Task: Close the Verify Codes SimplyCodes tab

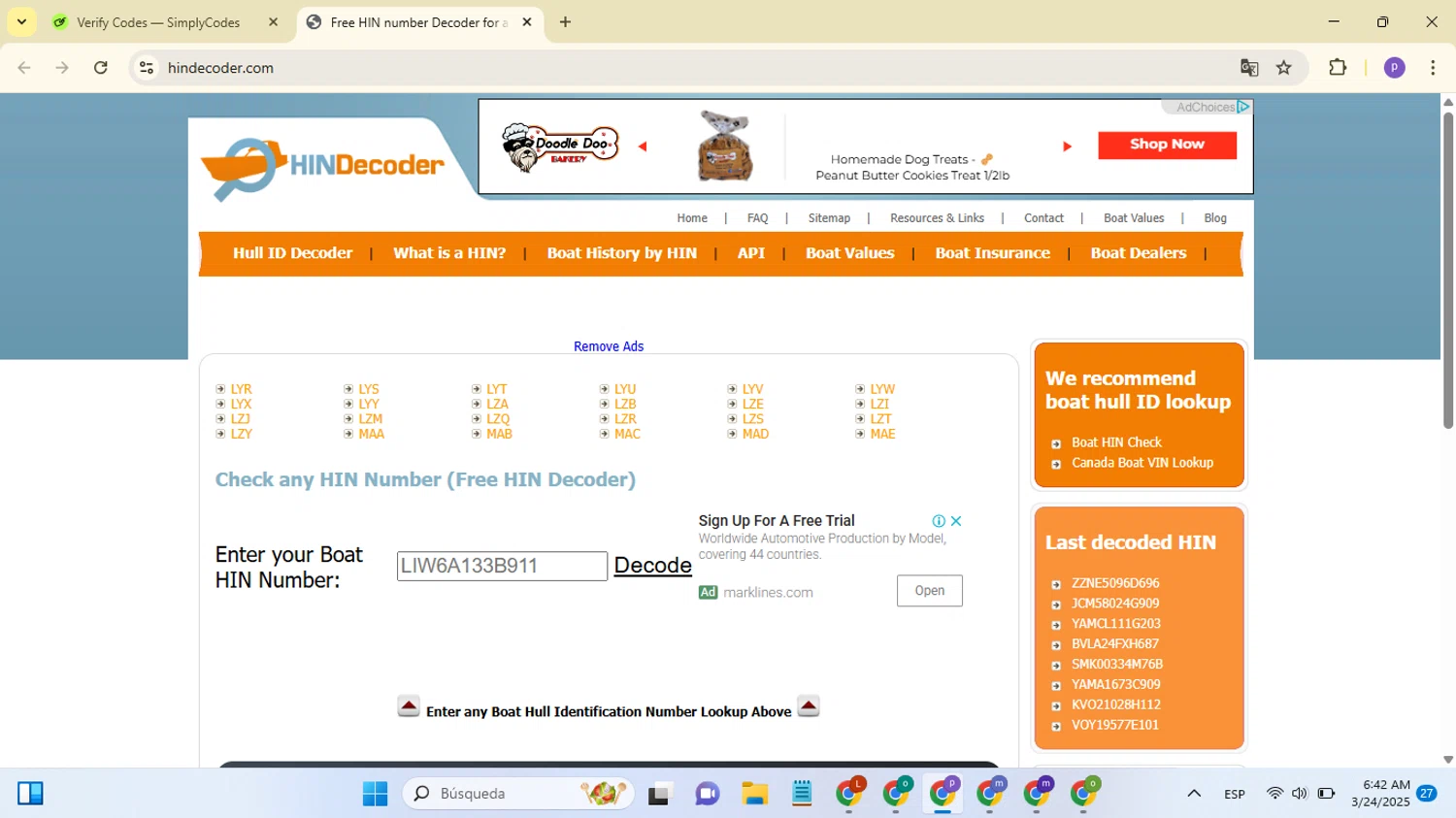Action: [273, 22]
